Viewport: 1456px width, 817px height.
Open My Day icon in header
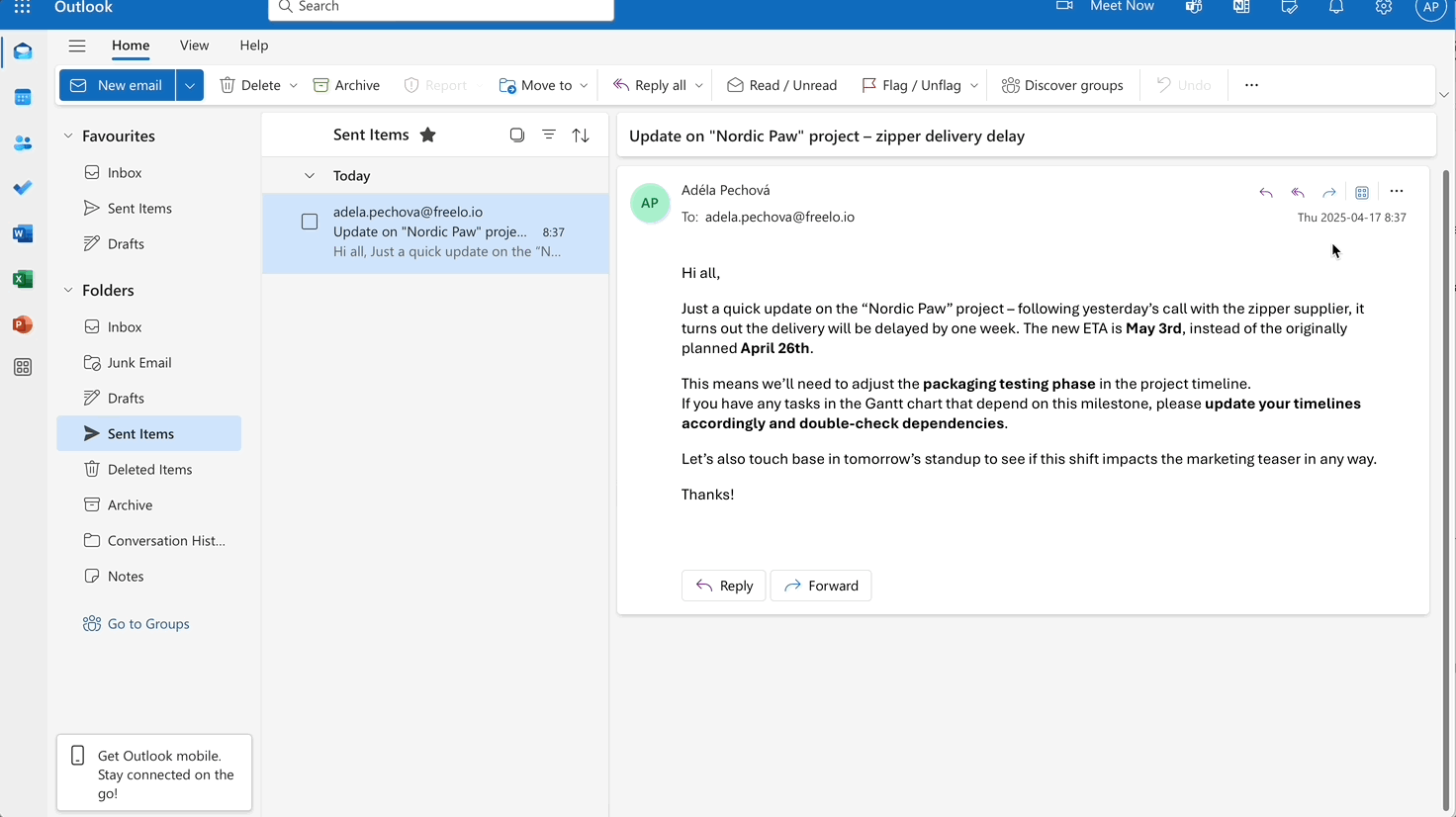(1289, 7)
